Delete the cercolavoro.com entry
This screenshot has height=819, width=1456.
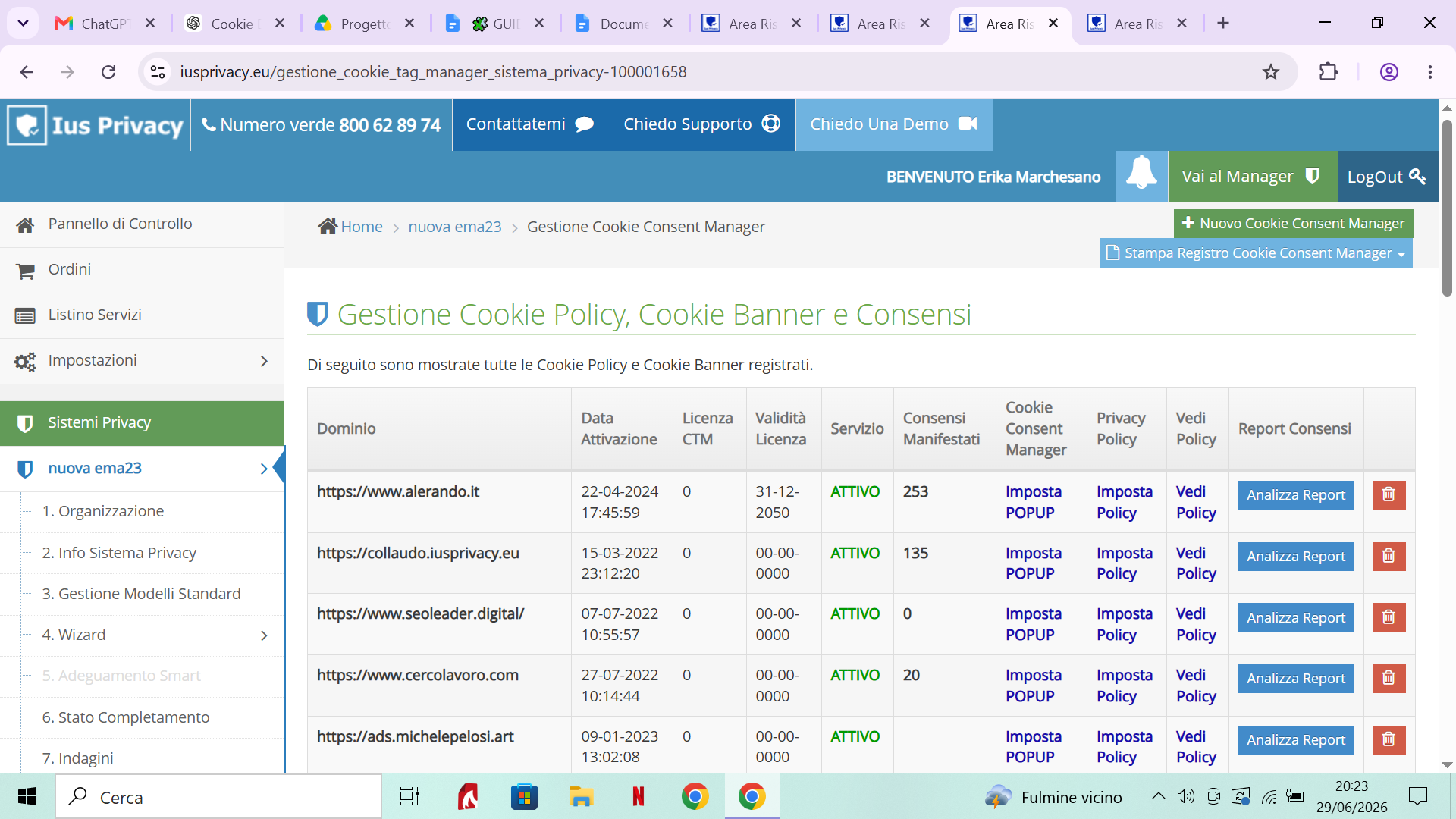coord(1389,678)
